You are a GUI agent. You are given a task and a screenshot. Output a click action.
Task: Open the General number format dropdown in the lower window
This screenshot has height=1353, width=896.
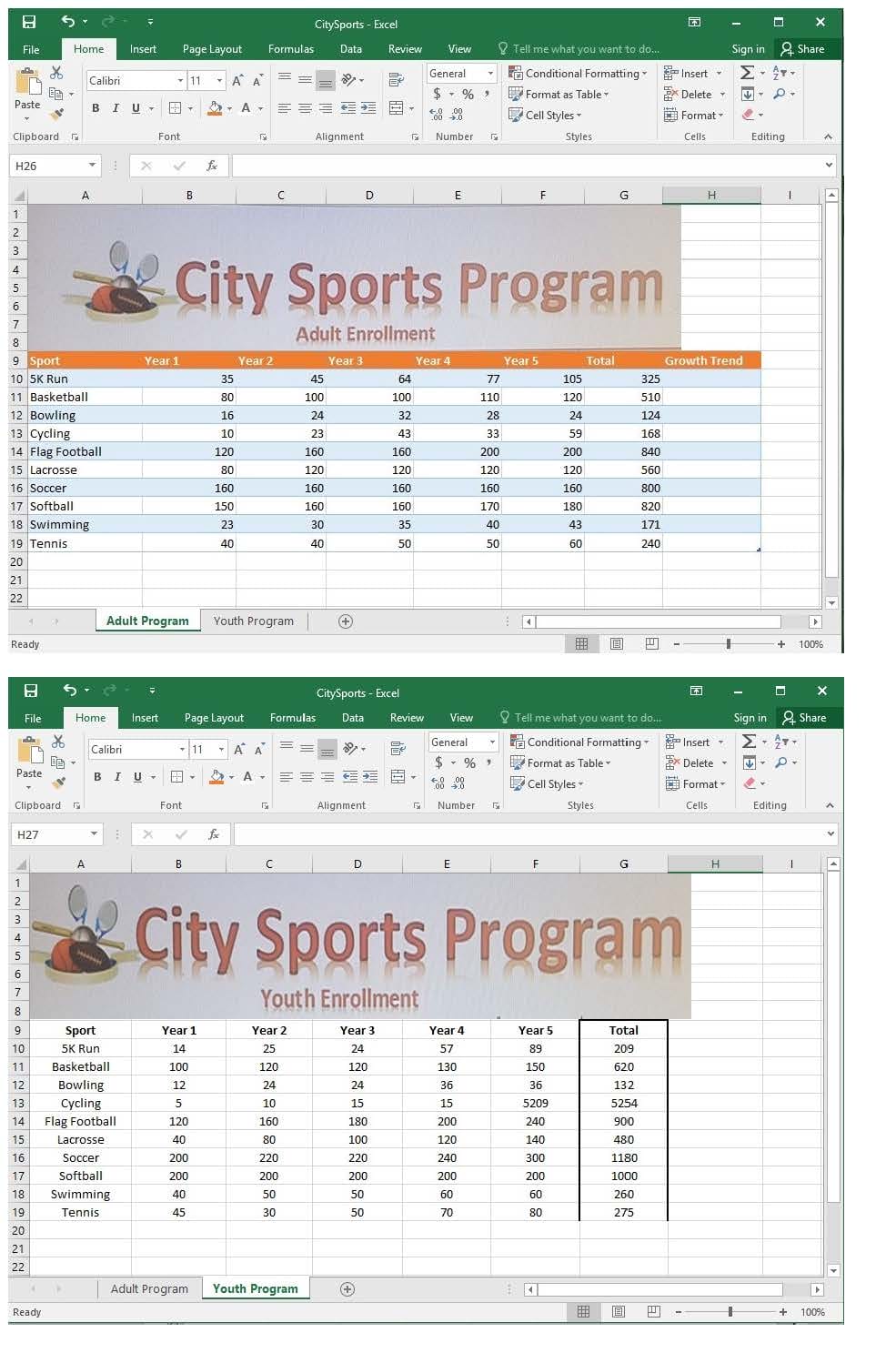click(492, 742)
